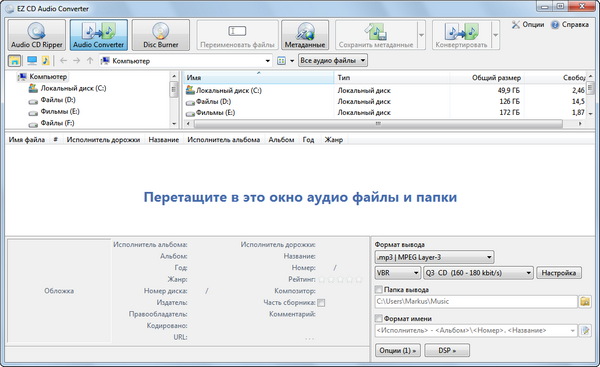Click the Название column header

pyautogui.click(x=164, y=140)
